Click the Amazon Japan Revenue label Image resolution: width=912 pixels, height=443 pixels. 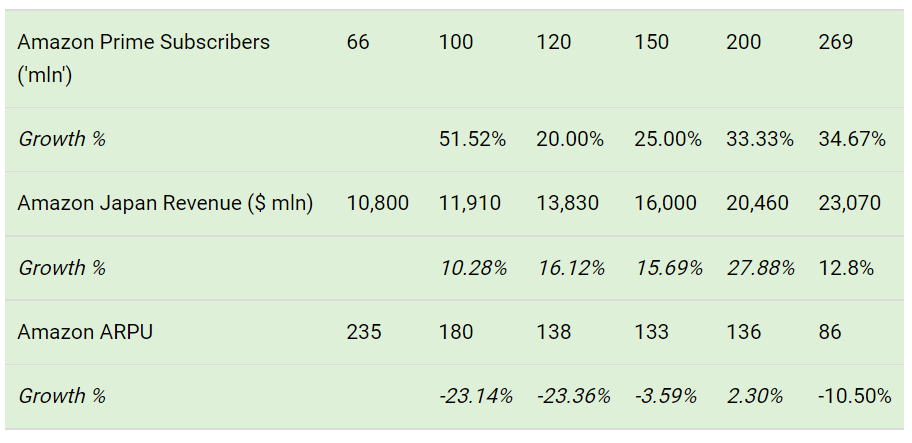(x=165, y=203)
